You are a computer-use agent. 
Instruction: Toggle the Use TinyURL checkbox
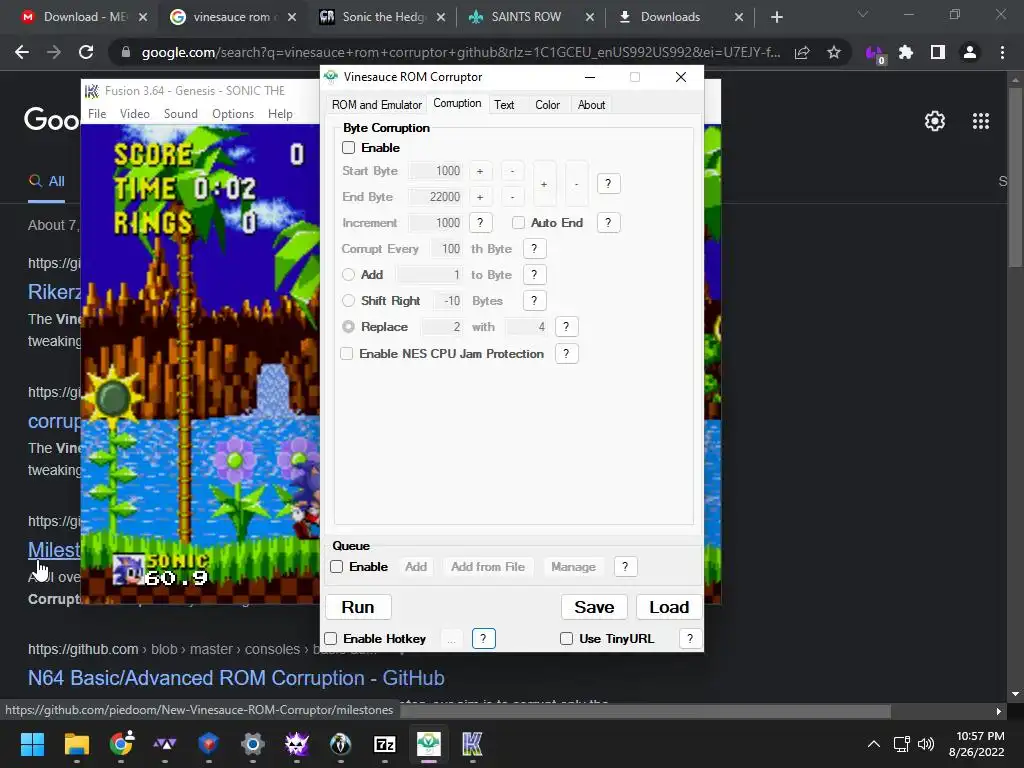click(566, 639)
